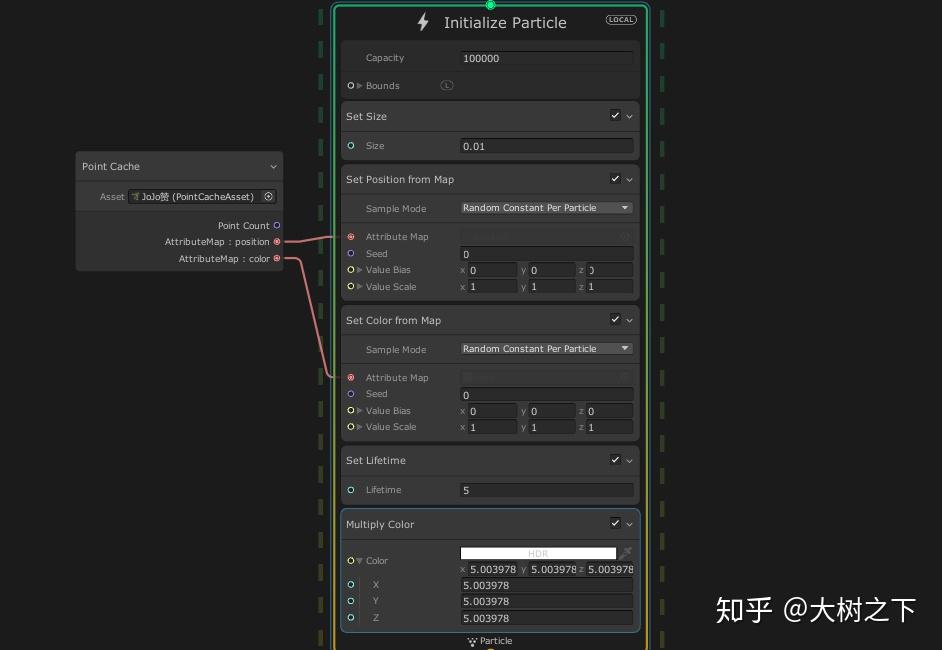
Task: Collapse the Set Lifetime block chevron
Action: [x=629, y=460]
